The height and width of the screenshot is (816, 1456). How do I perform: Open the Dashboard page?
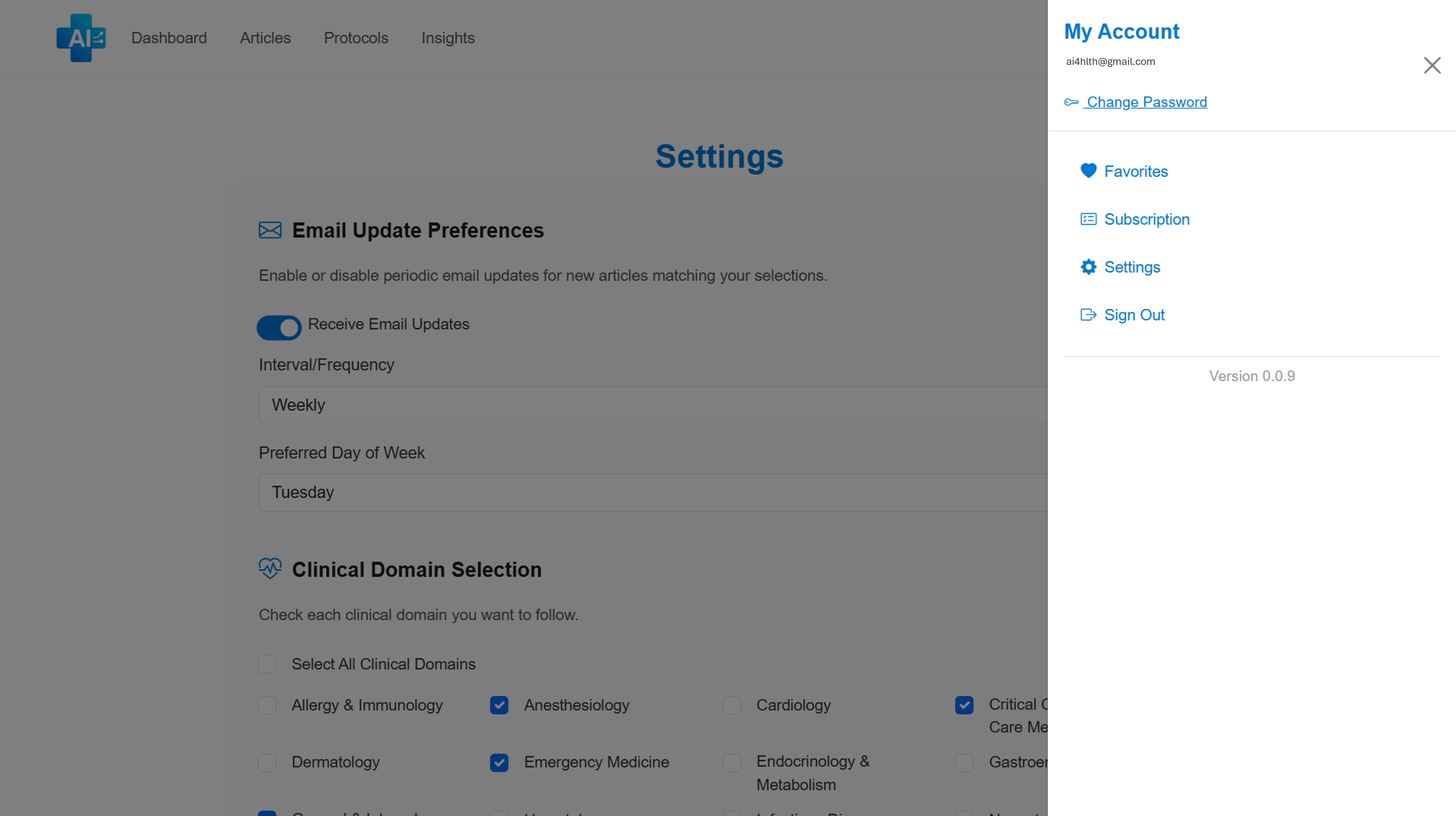pyautogui.click(x=169, y=38)
